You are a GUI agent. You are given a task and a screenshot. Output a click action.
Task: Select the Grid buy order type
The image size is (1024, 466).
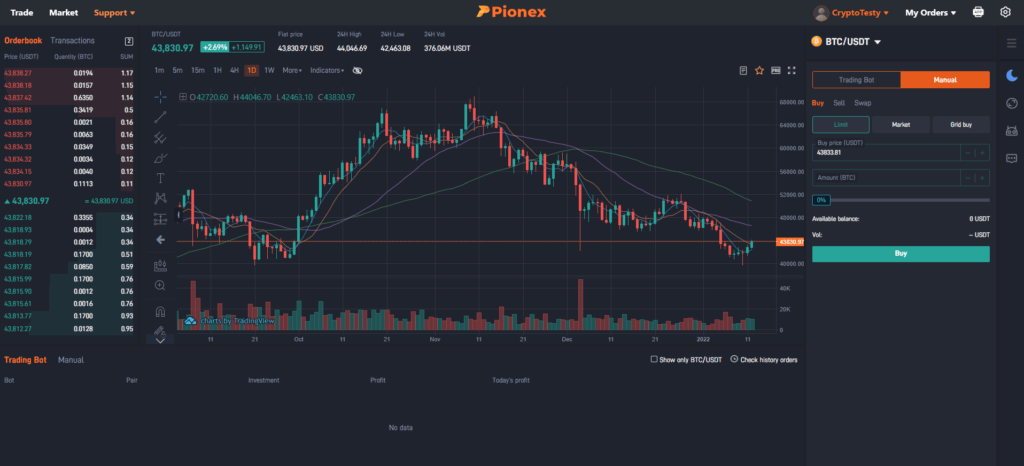point(961,125)
